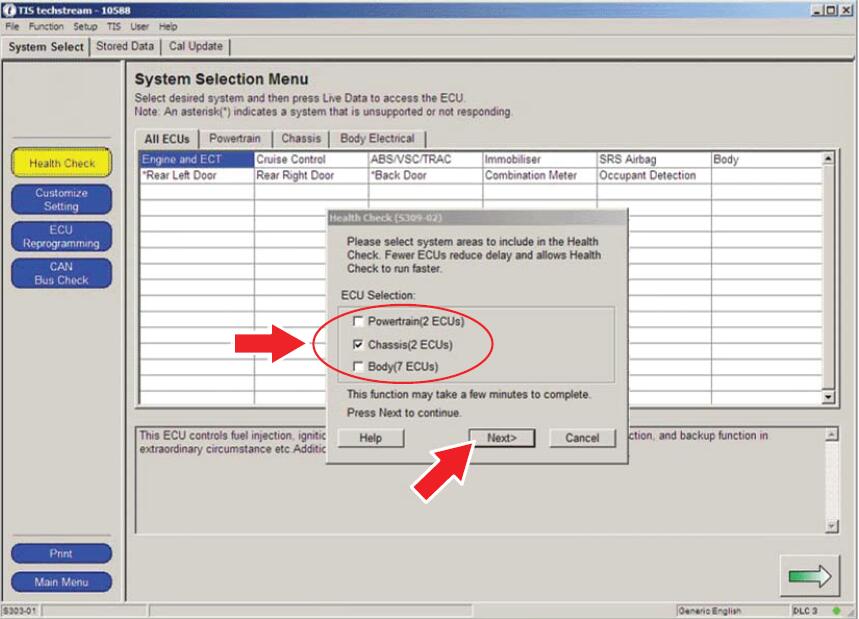The height and width of the screenshot is (619, 859).
Task: Select the Cruise Control system
Action: click(311, 159)
